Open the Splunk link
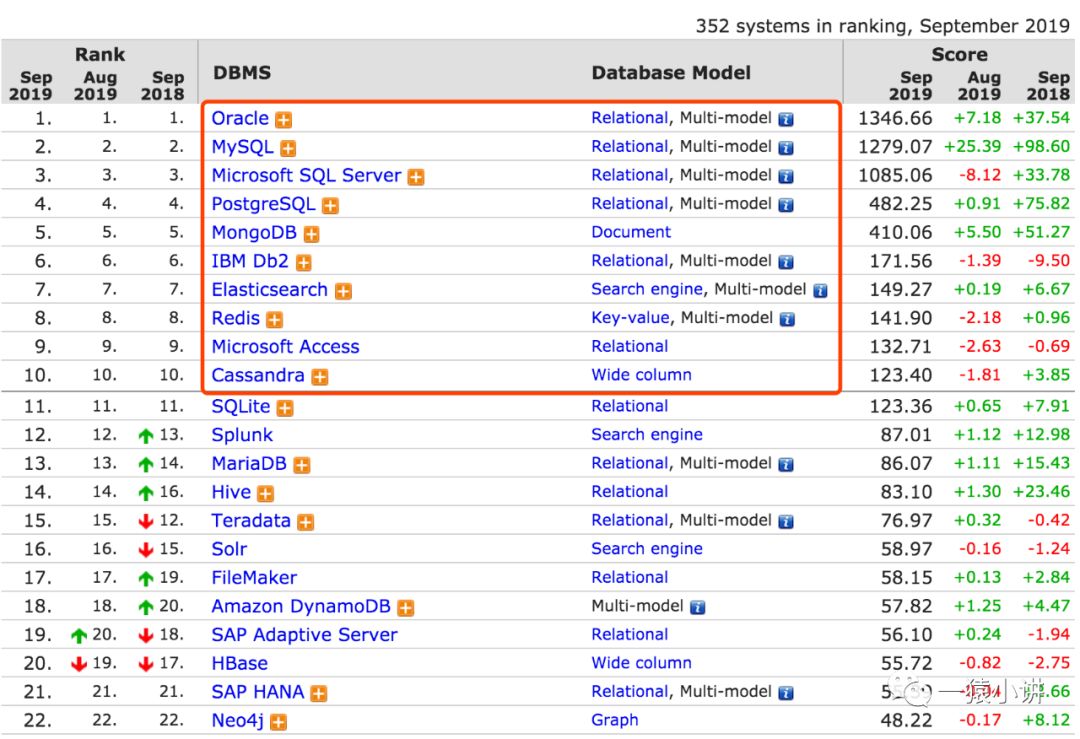Image resolution: width=1080 pixels, height=739 pixels. [242, 435]
